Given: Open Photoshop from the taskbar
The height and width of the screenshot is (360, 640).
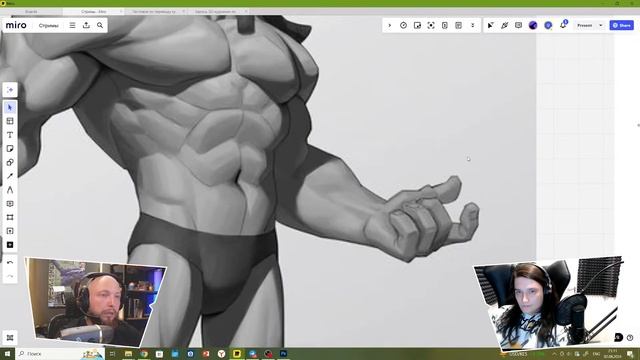Looking at the screenshot, I should click(283, 354).
